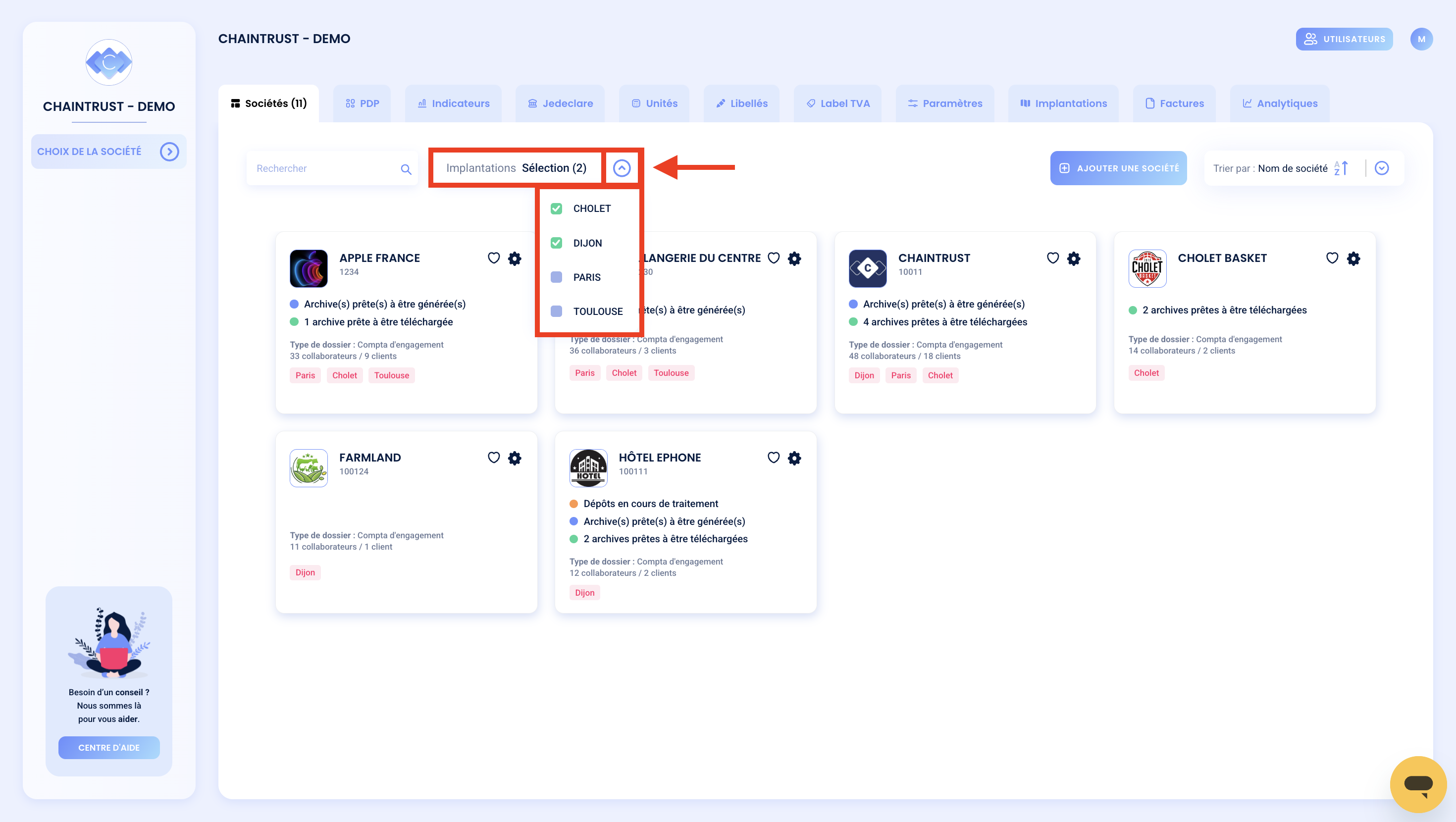
Task: Open the Centre d'aide button
Action: click(108, 747)
